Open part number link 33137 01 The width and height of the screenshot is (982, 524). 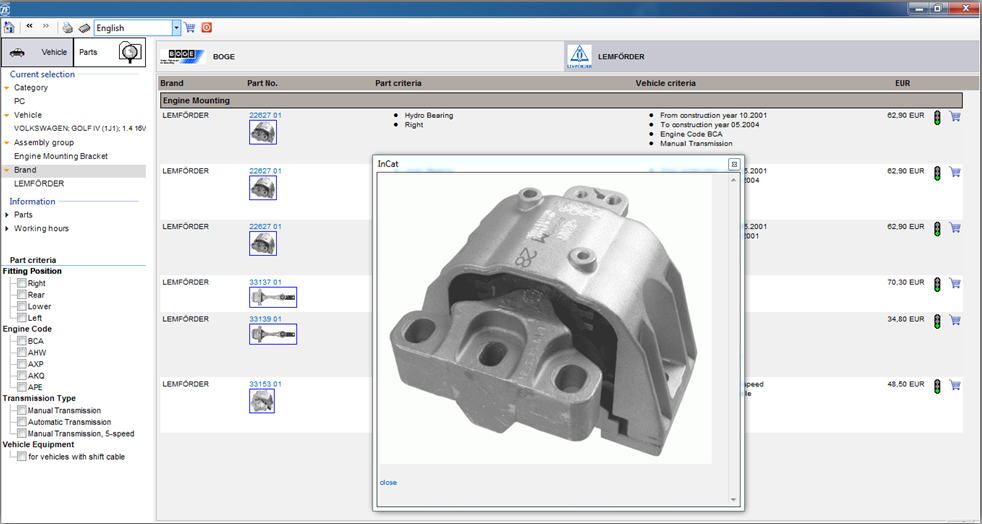266,282
